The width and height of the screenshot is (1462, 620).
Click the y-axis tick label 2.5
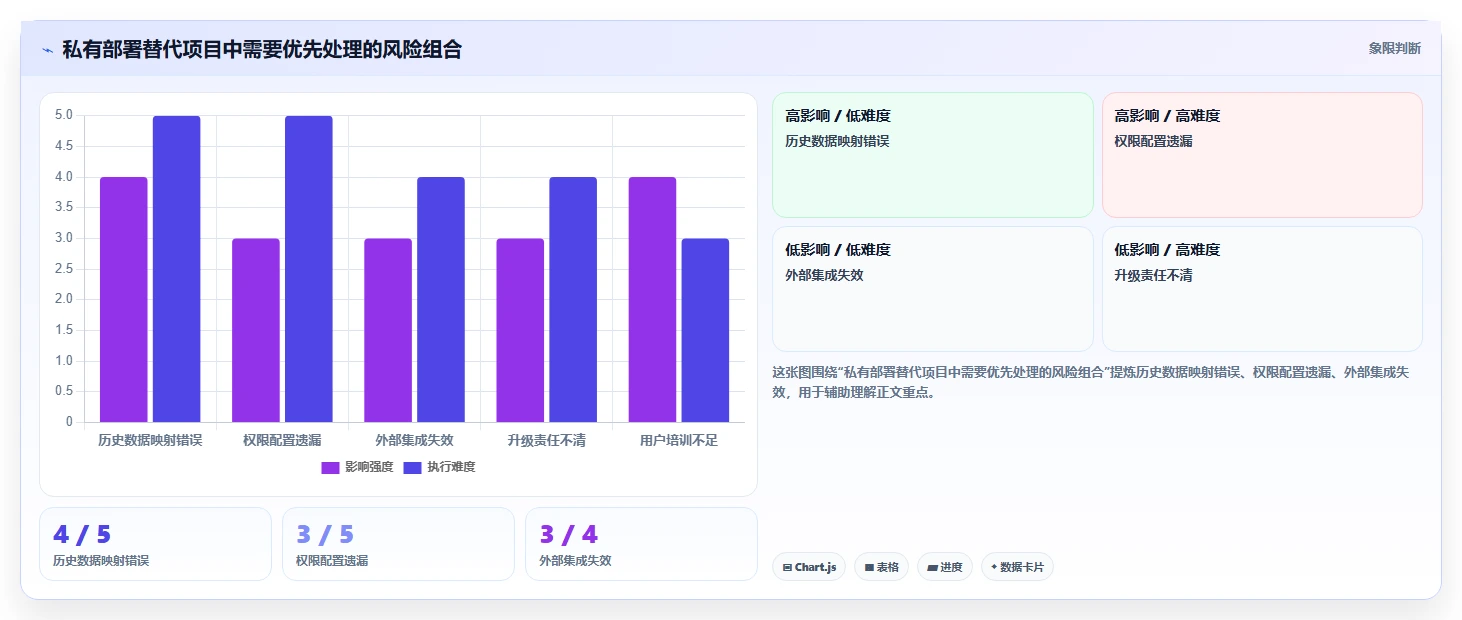64,268
